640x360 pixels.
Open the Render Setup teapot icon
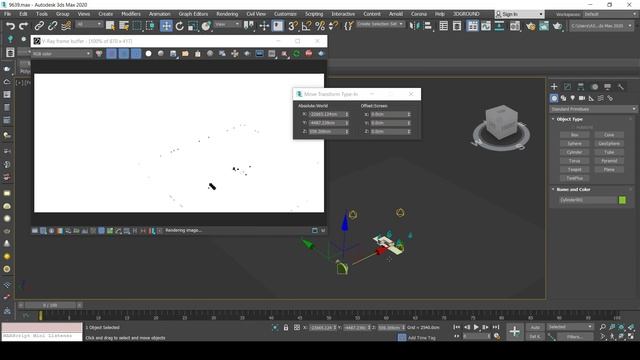coord(530,26)
